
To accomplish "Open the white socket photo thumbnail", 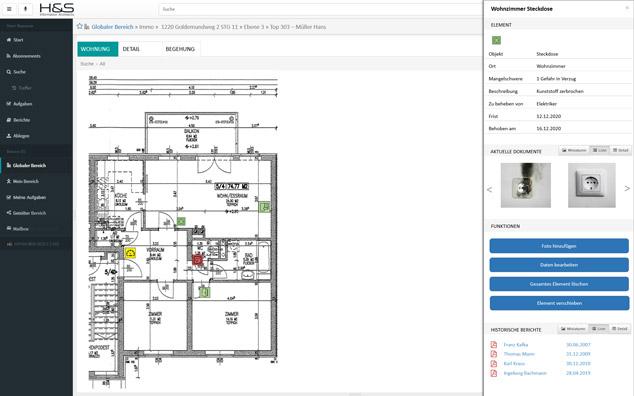I will coord(592,185).
